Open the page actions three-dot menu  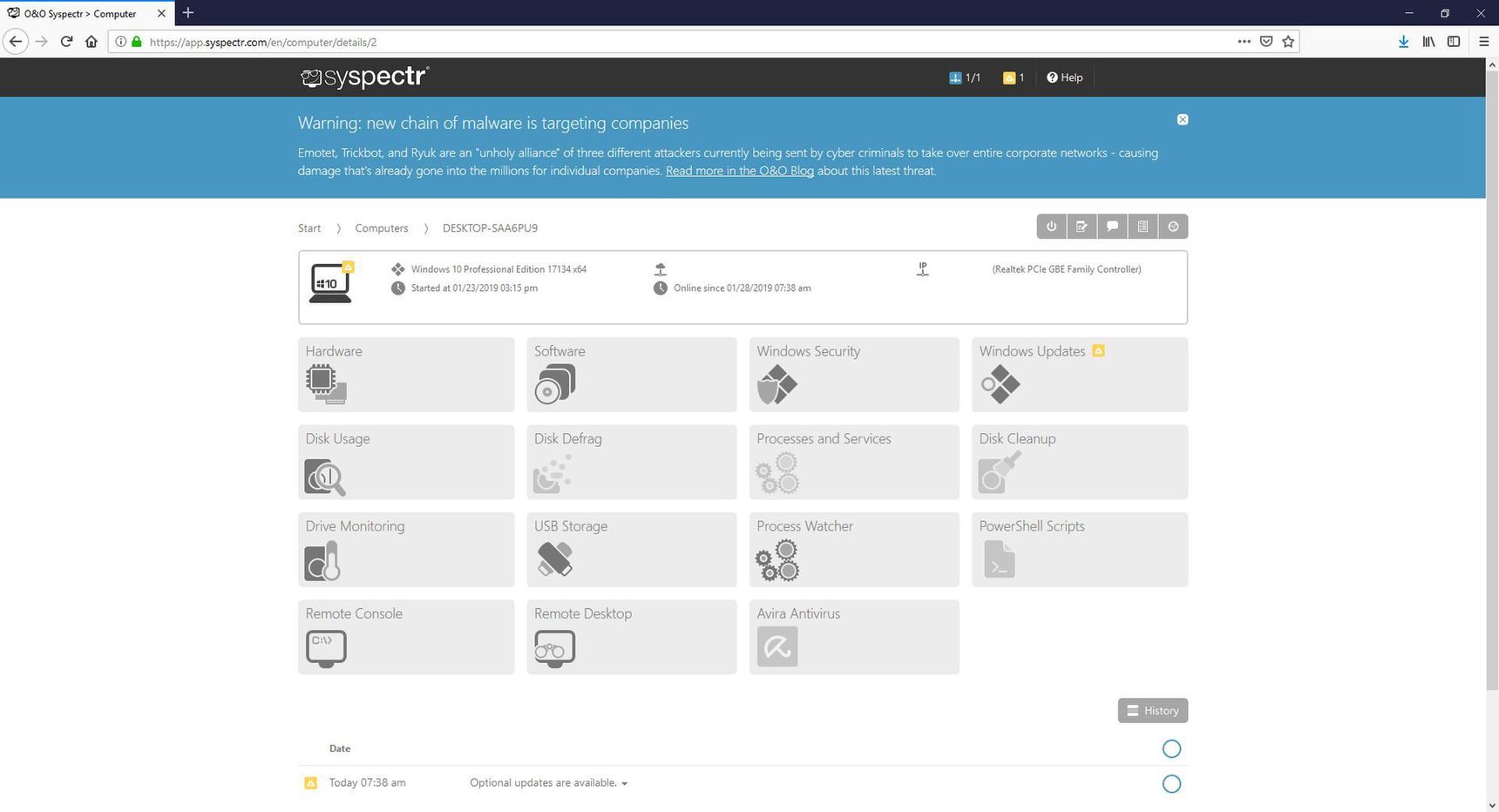(x=1244, y=42)
